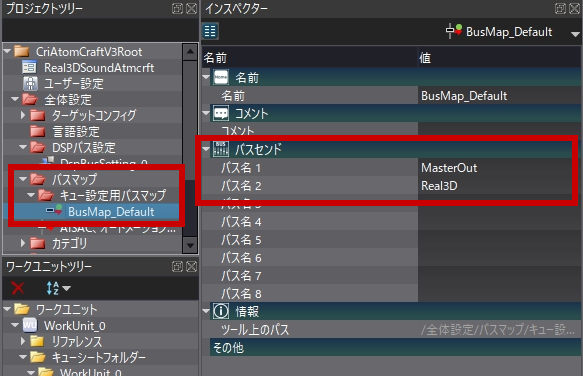Click the 名前 column header
Image resolution: width=583 pixels, height=376 pixels.
[310, 58]
